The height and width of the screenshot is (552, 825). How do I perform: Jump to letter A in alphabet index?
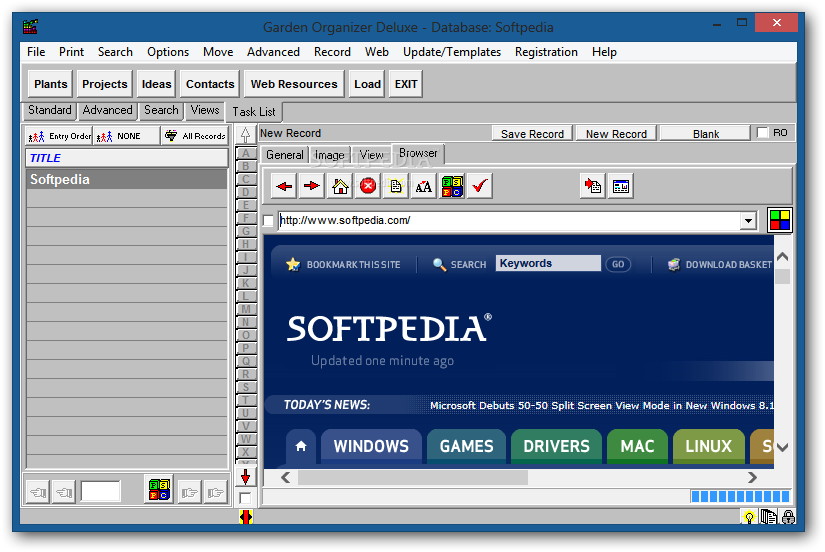(246, 153)
